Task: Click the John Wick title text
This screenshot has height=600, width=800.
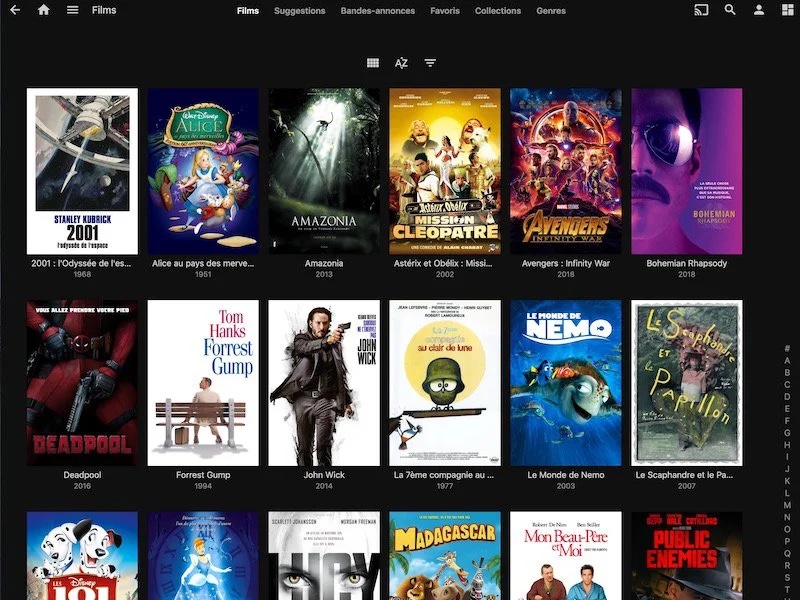Action: 324,475
